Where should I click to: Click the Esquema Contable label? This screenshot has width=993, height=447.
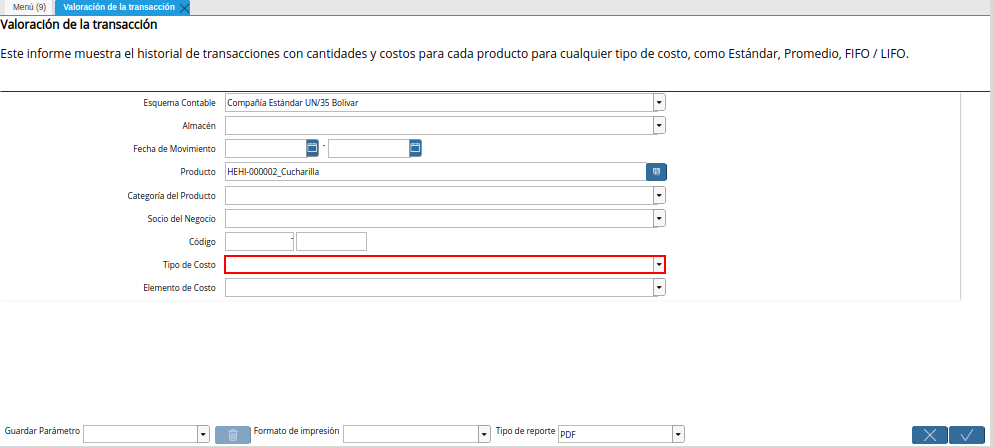point(180,103)
